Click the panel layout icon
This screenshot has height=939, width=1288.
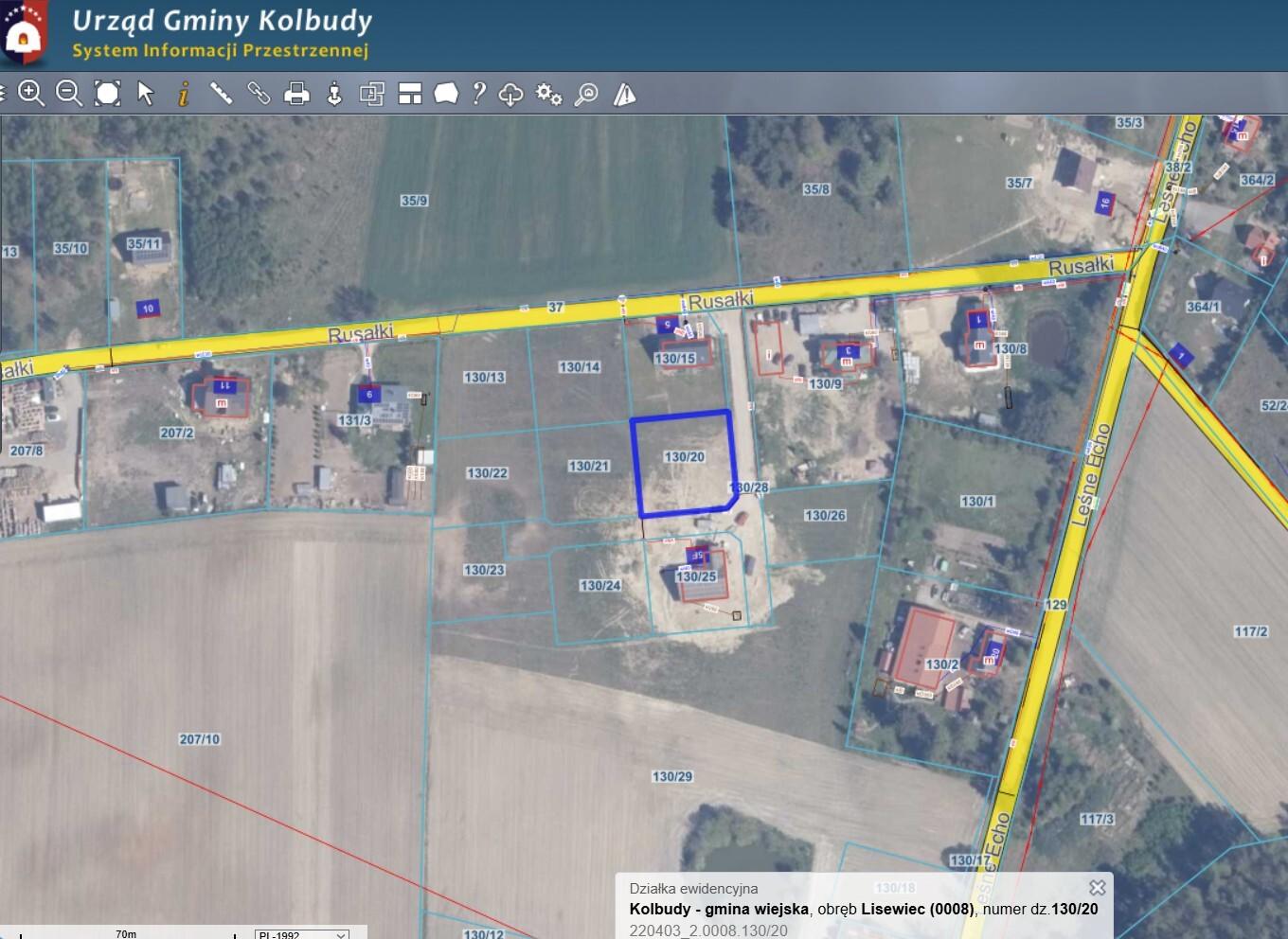(410, 93)
